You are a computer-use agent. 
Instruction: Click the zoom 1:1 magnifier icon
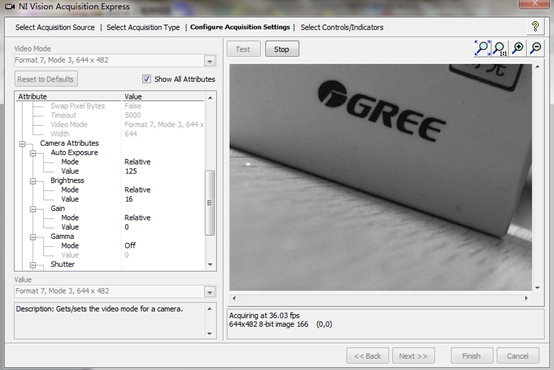click(500, 48)
